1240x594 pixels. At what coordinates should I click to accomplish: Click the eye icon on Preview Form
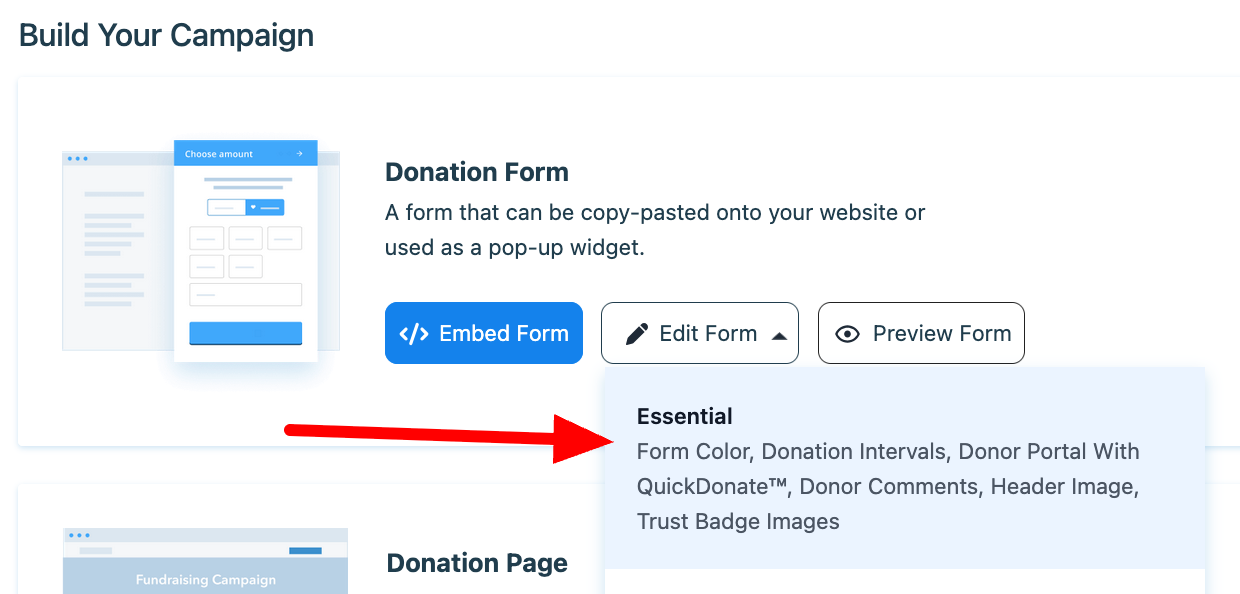(x=847, y=334)
